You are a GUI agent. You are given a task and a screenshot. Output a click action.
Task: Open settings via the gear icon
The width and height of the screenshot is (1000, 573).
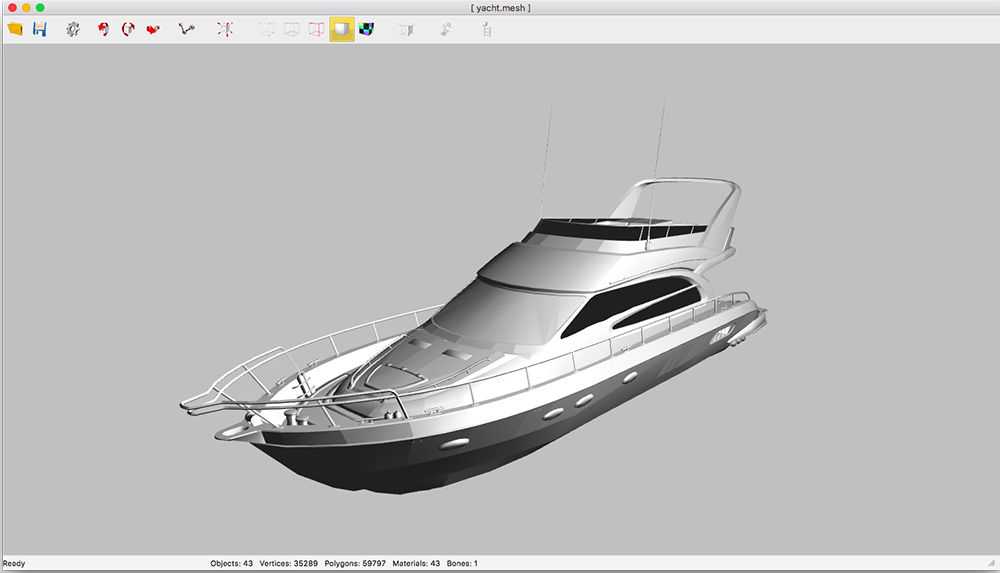click(73, 30)
